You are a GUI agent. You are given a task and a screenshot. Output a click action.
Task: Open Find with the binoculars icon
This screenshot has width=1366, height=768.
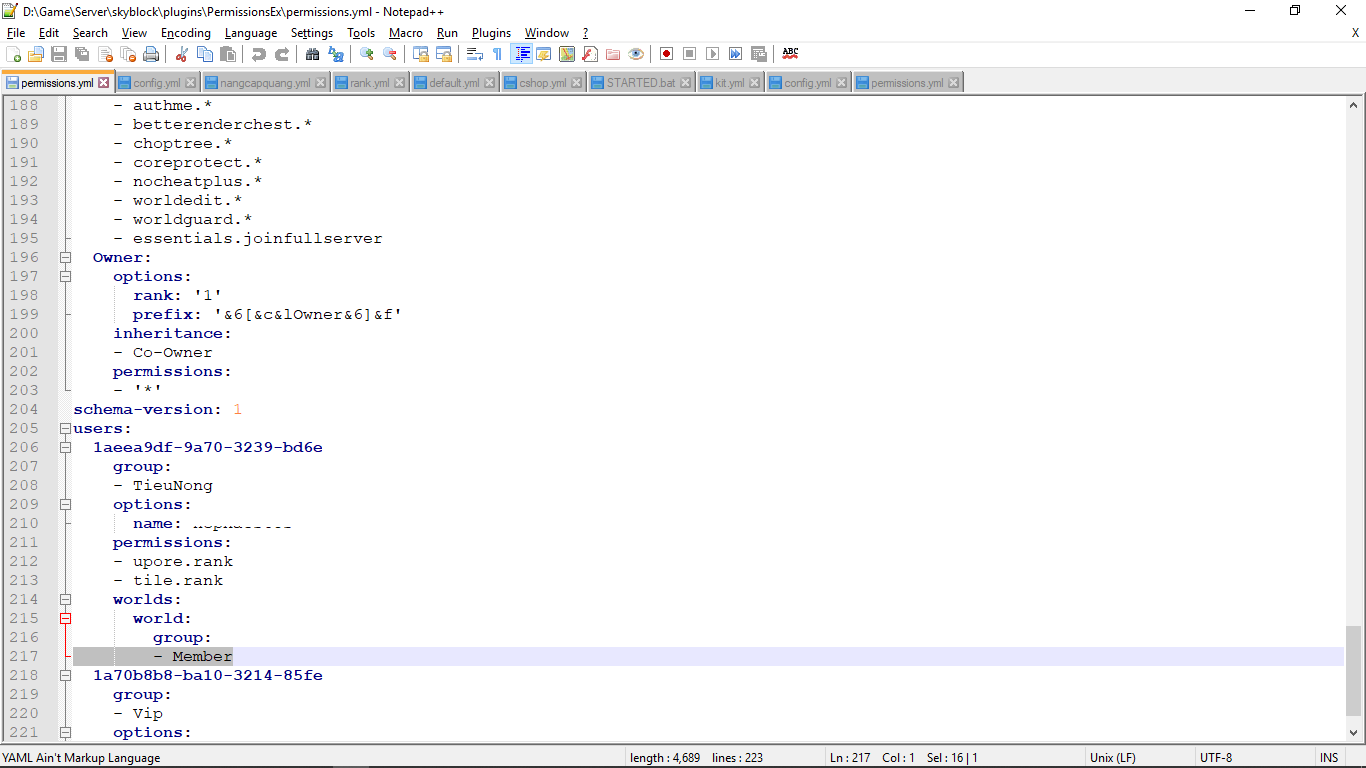(312, 54)
